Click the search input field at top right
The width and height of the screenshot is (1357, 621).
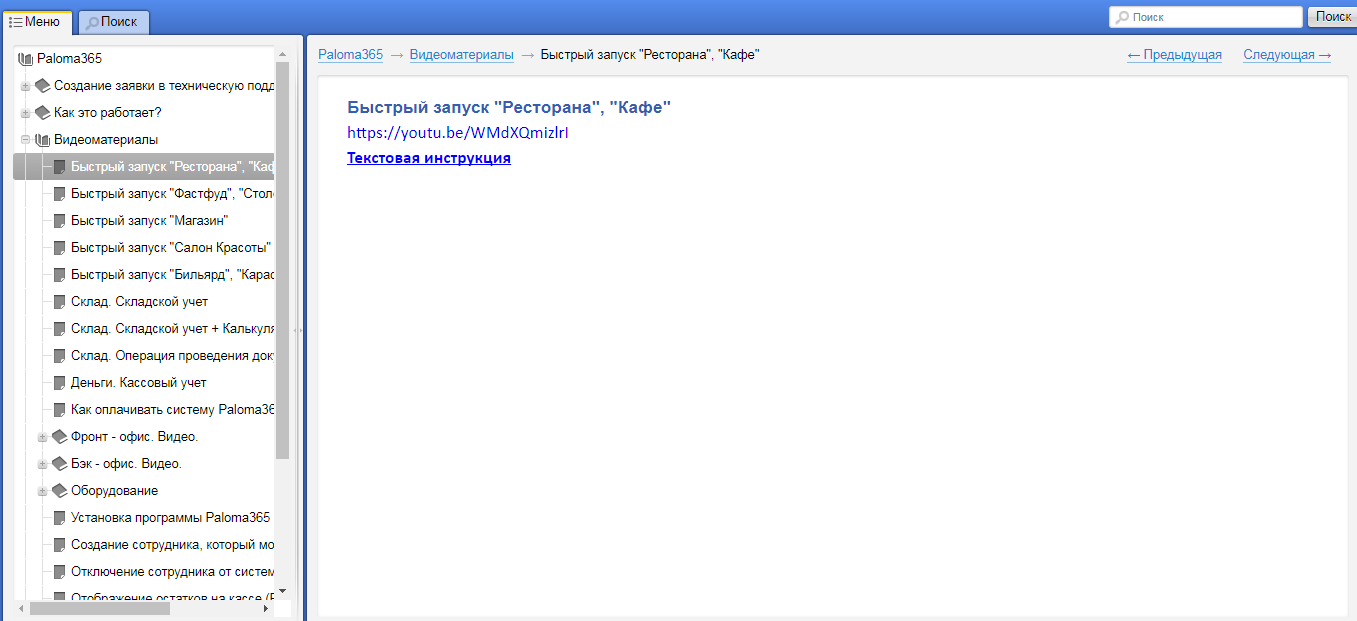click(1205, 17)
